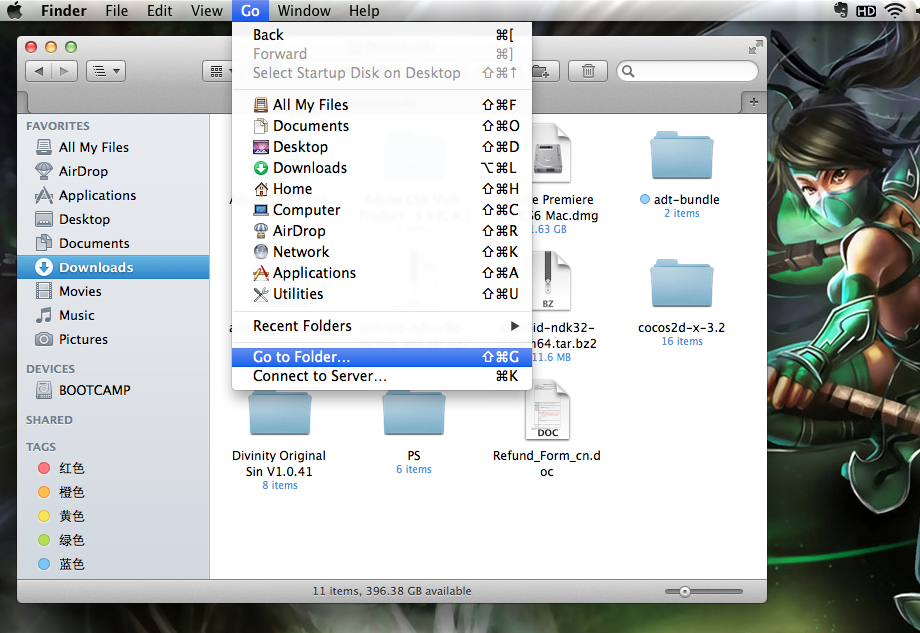Screen dimensions: 920x633
Task: Choose Documents in the Go menu
Action: (382, 126)
